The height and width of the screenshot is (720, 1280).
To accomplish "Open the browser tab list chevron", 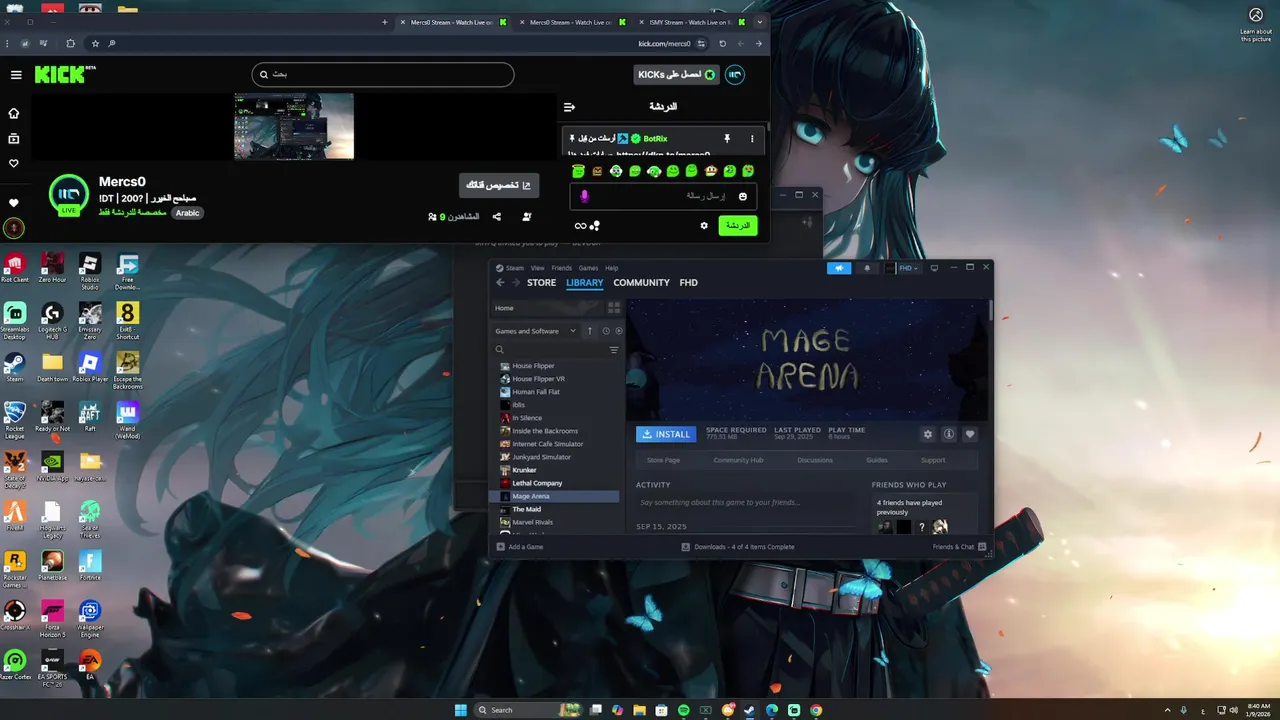I will point(760,22).
